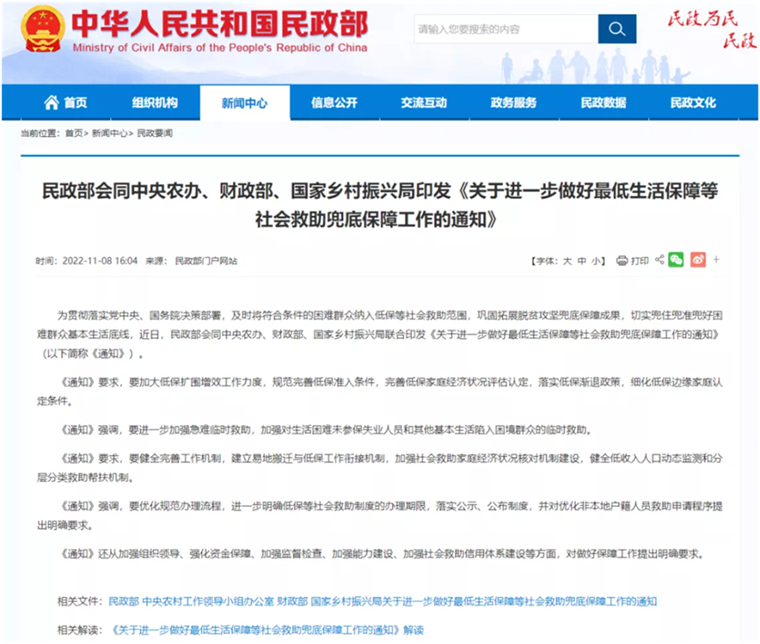
Task: Click the paragraph about 加强组织领导
Action: pos(382,553)
